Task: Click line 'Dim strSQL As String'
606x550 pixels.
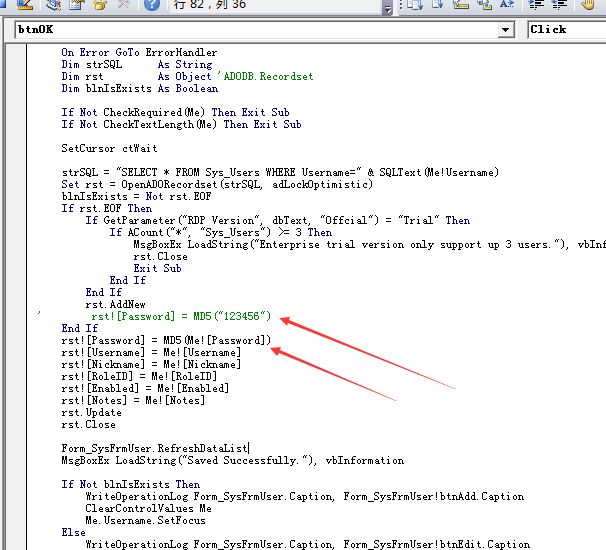Action: [136, 64]
